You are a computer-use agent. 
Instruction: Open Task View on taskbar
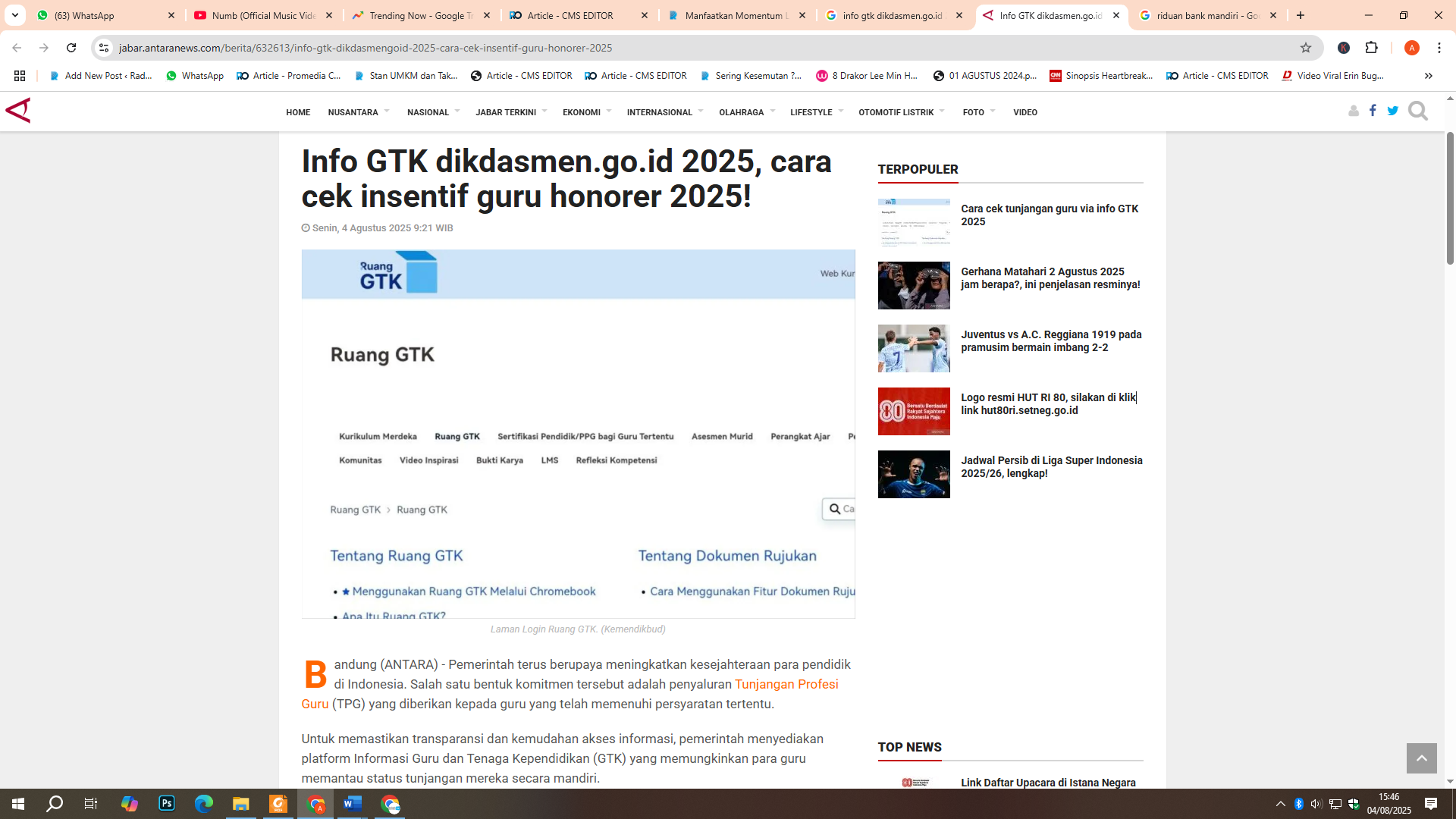[x=91, y=804]
